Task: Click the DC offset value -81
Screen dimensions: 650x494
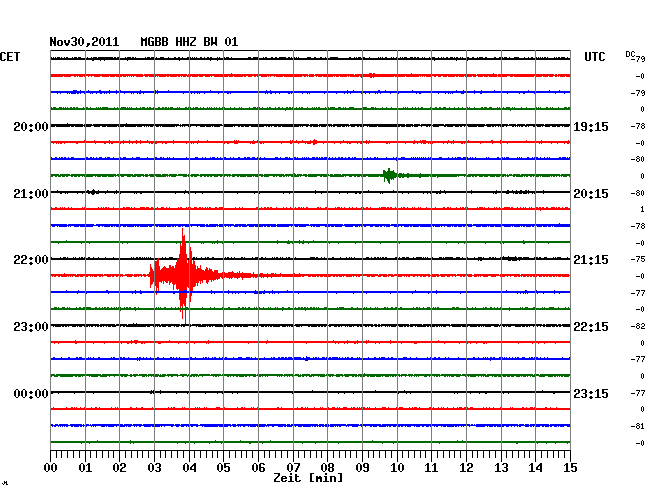Action: [x=638, y=426]
